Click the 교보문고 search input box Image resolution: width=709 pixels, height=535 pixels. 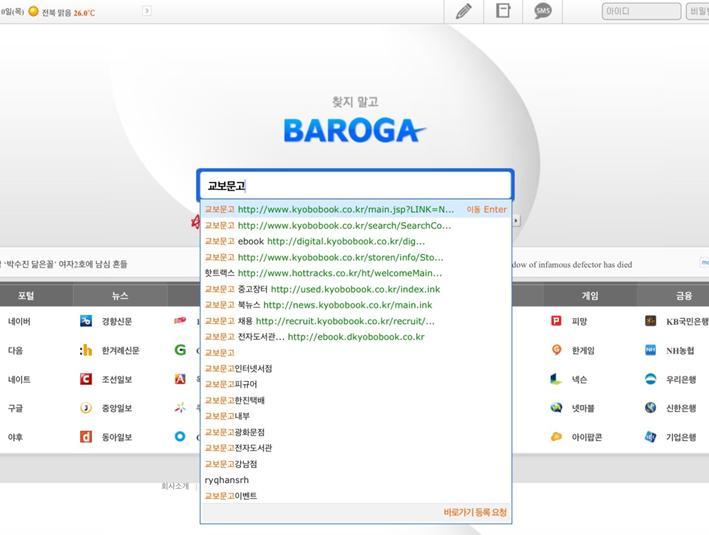point(355,185)
